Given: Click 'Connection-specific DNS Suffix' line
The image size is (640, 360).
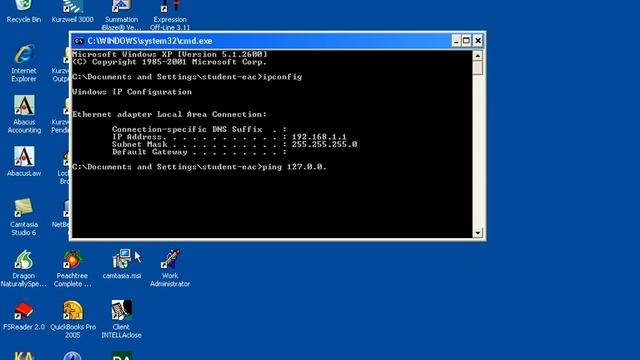Looking at the screenshot, I should coord(200,129).
